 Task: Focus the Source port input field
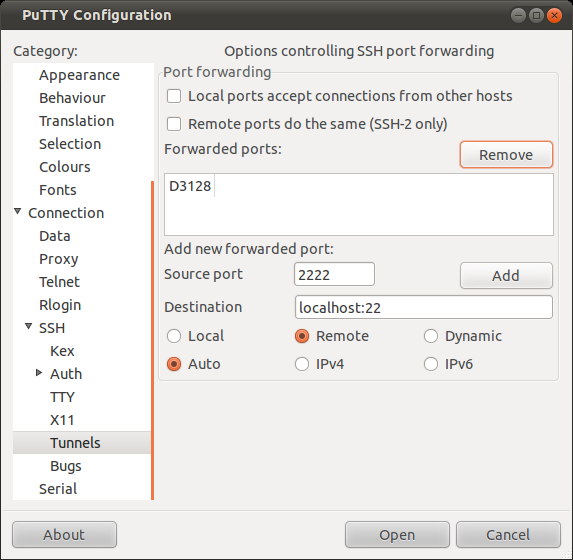click(334, 274)
